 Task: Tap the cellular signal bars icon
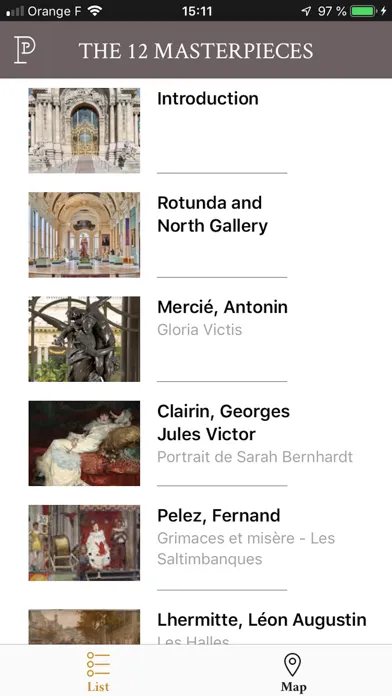[15, 12]
